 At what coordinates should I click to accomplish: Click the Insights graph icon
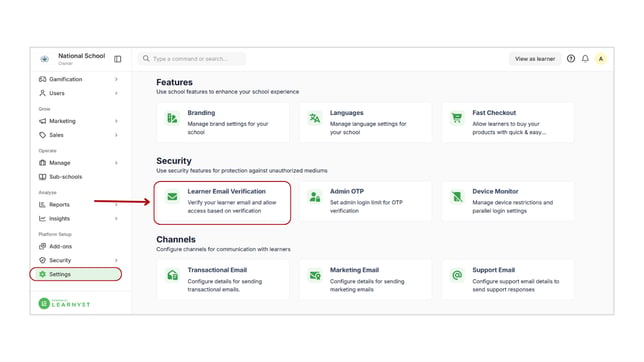42,219
